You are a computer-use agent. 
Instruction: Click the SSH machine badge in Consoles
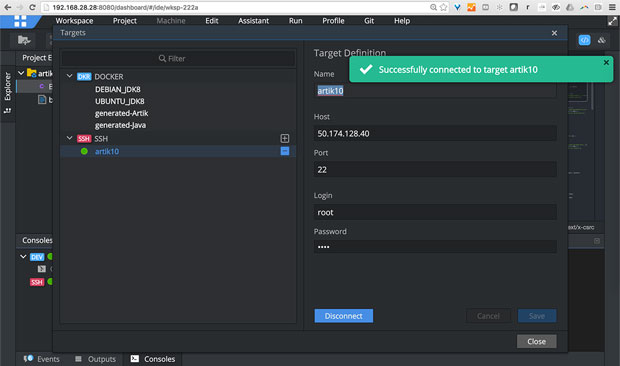pyautogui.click(x=37, y=282)
